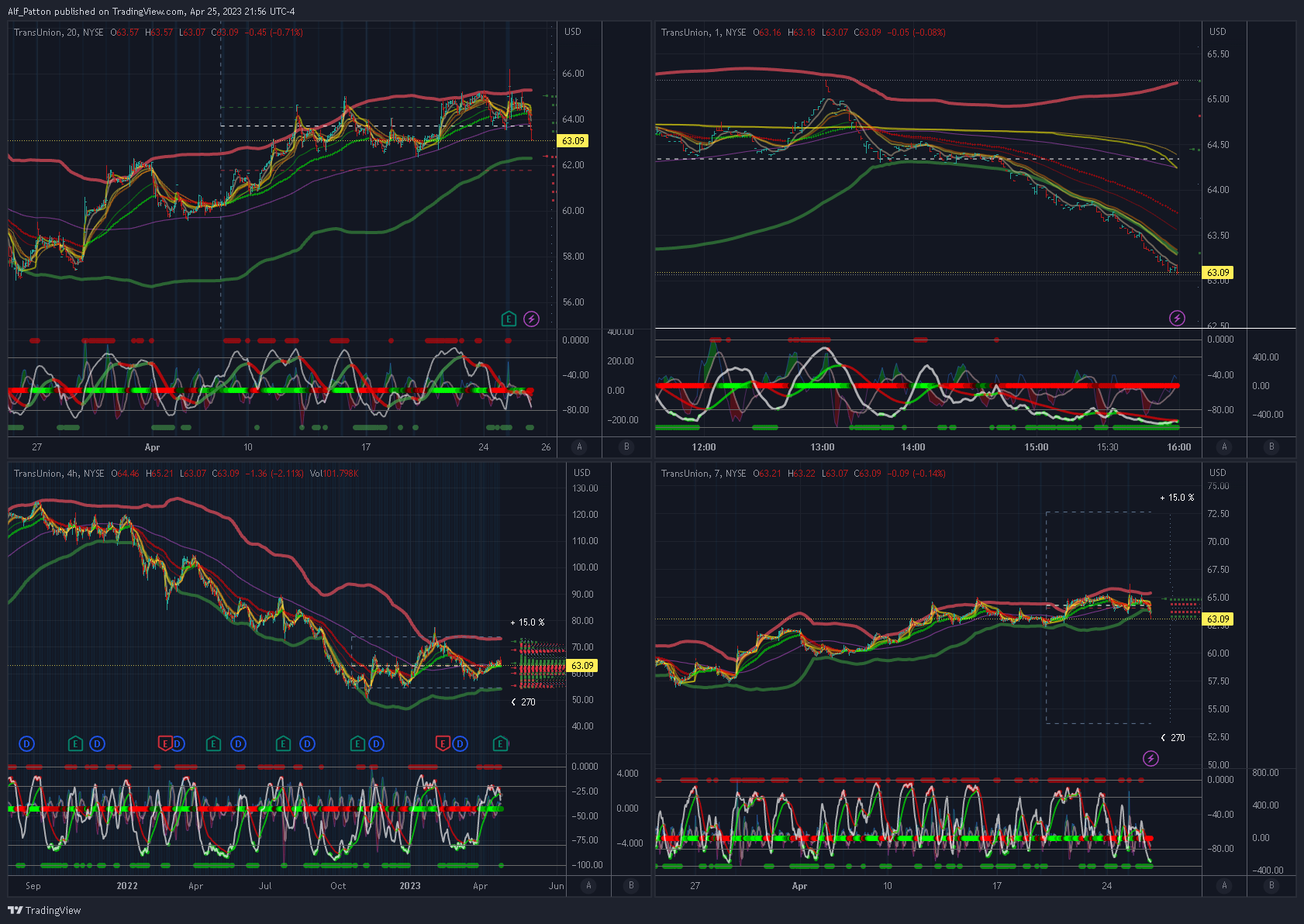
Task: Click the '+ 15.0 %' label on 4h chart
Action: point(528,622)
